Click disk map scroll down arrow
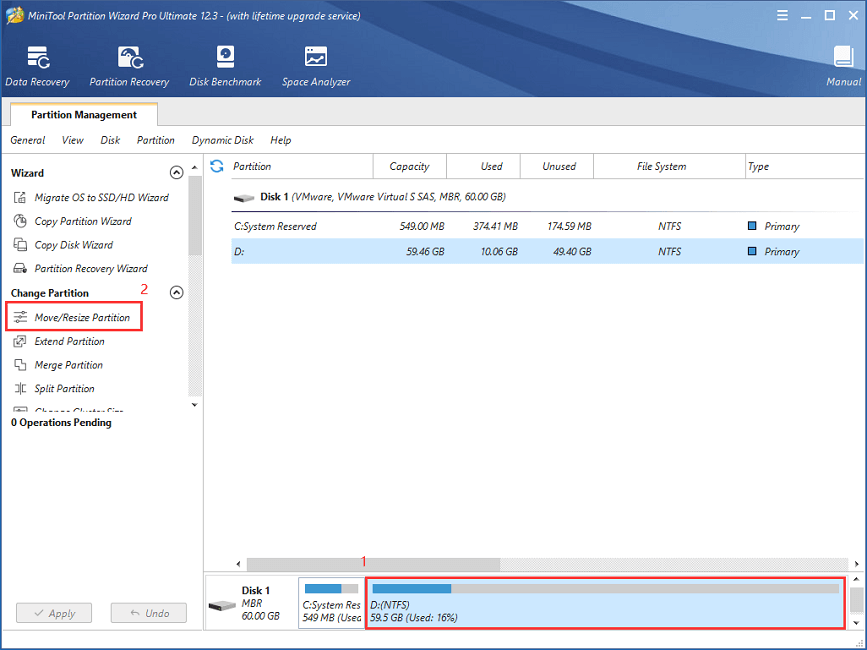Image resolution: width=867 pixels, height=650 pixels. coord(856,623)
